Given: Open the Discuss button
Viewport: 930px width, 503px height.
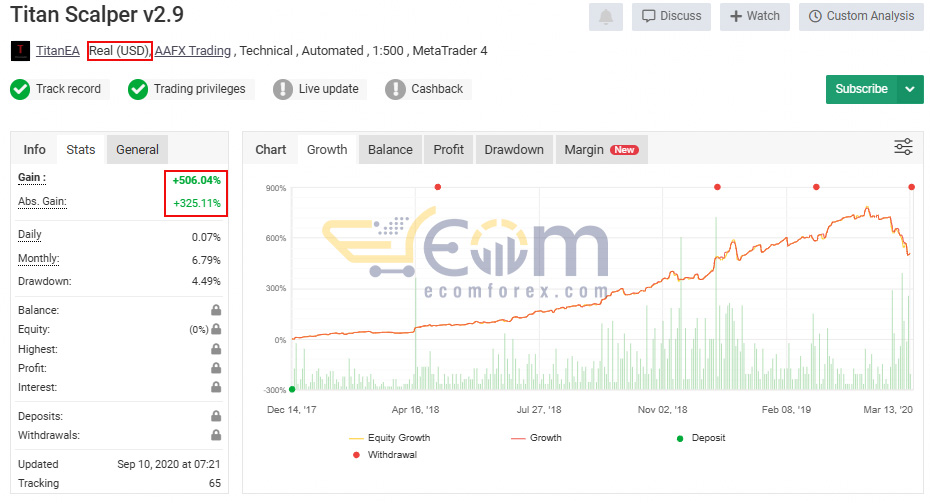Looking at the screenshot, I should (671, 17).
